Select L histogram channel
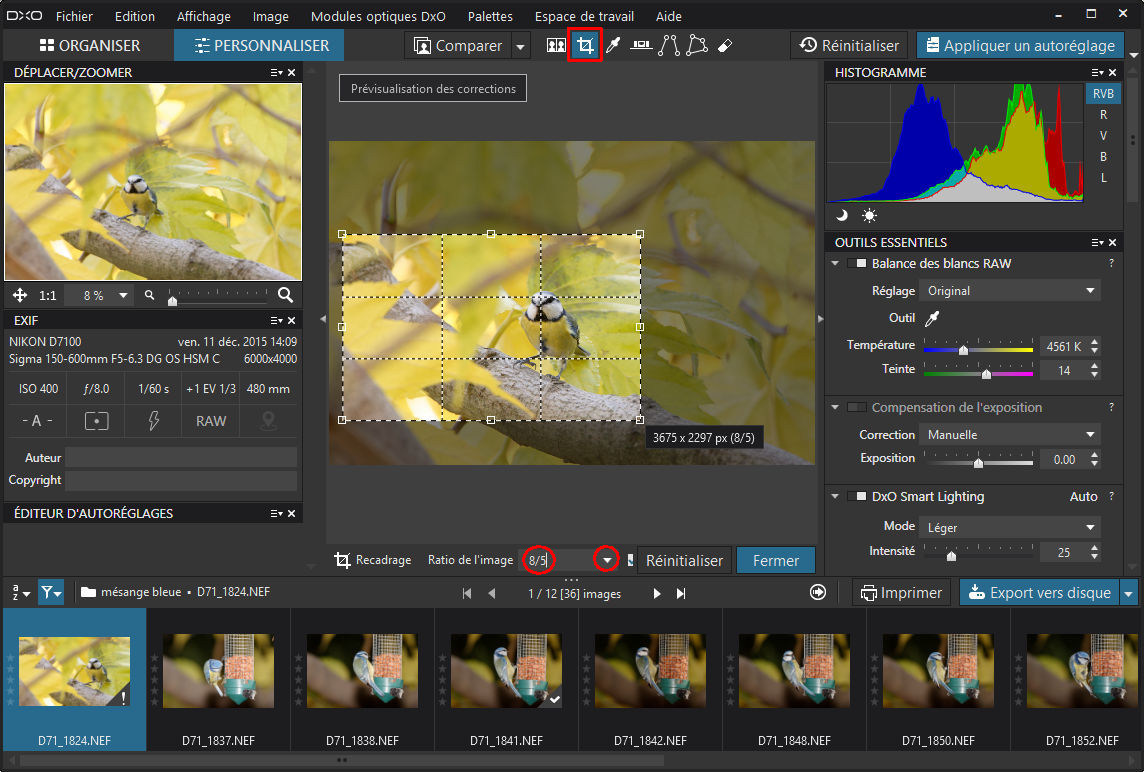Viewport: 1144px width, 772px height. coord(1103,178)
